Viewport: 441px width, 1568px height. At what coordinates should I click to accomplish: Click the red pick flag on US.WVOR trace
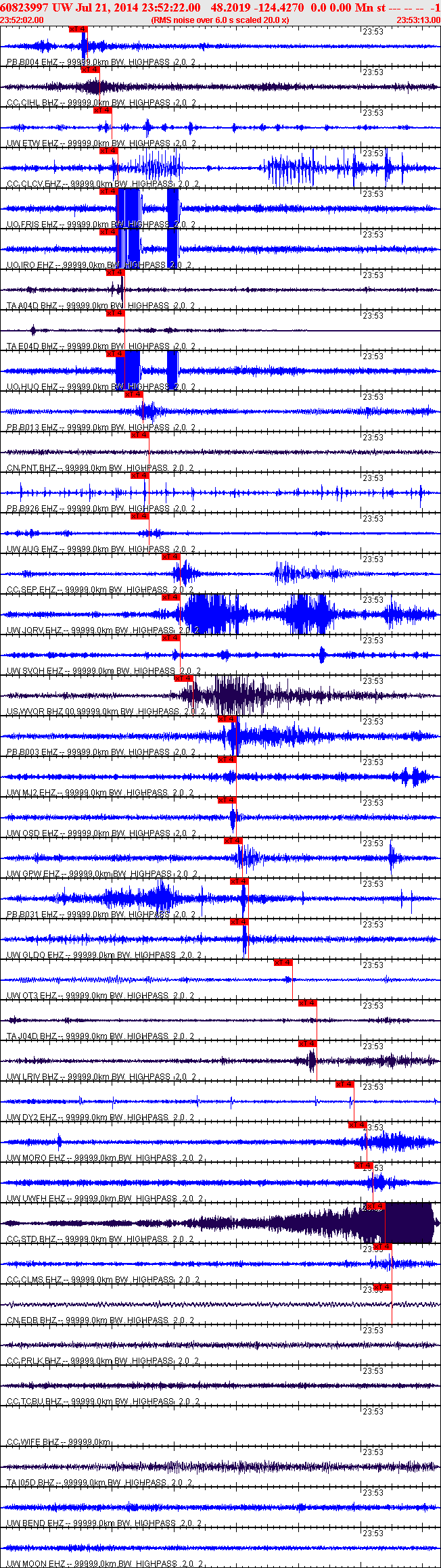183,678
